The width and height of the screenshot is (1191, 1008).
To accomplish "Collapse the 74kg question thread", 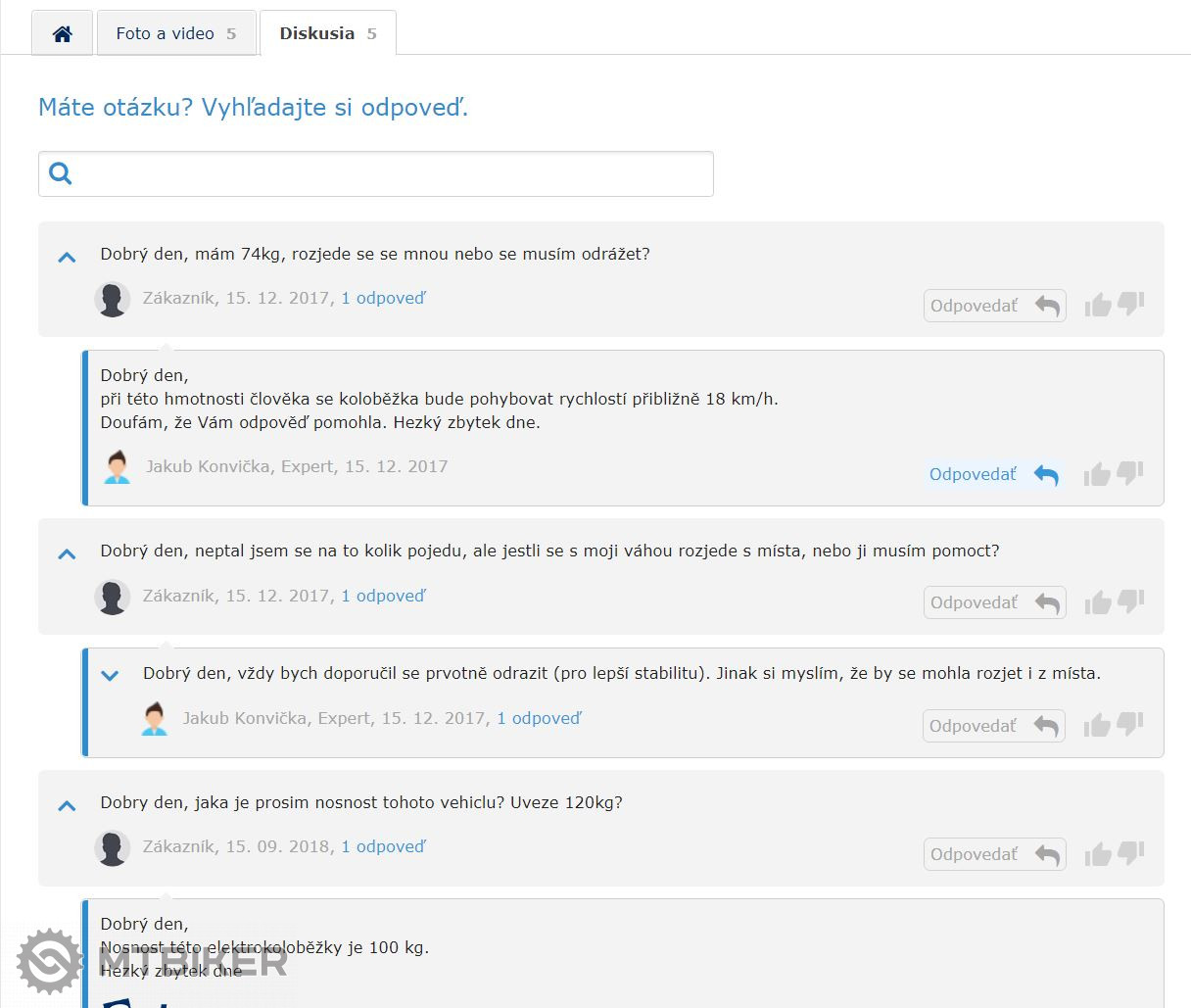I will (67, 258).
